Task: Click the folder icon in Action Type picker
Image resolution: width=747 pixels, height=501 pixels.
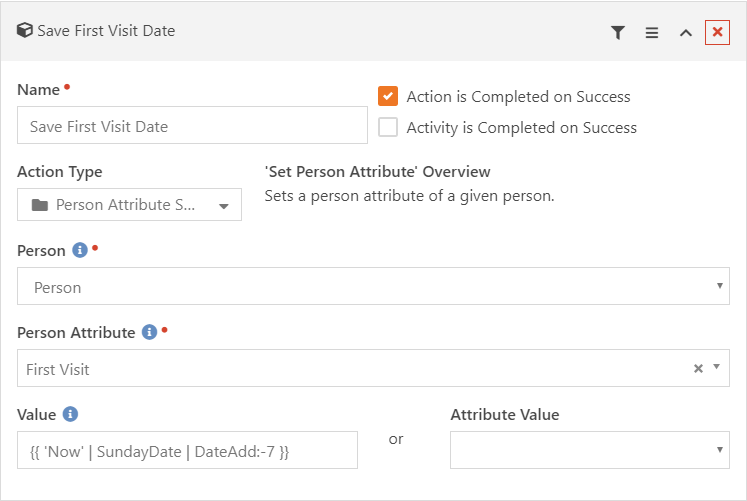Action: click(x=40, y=205)
